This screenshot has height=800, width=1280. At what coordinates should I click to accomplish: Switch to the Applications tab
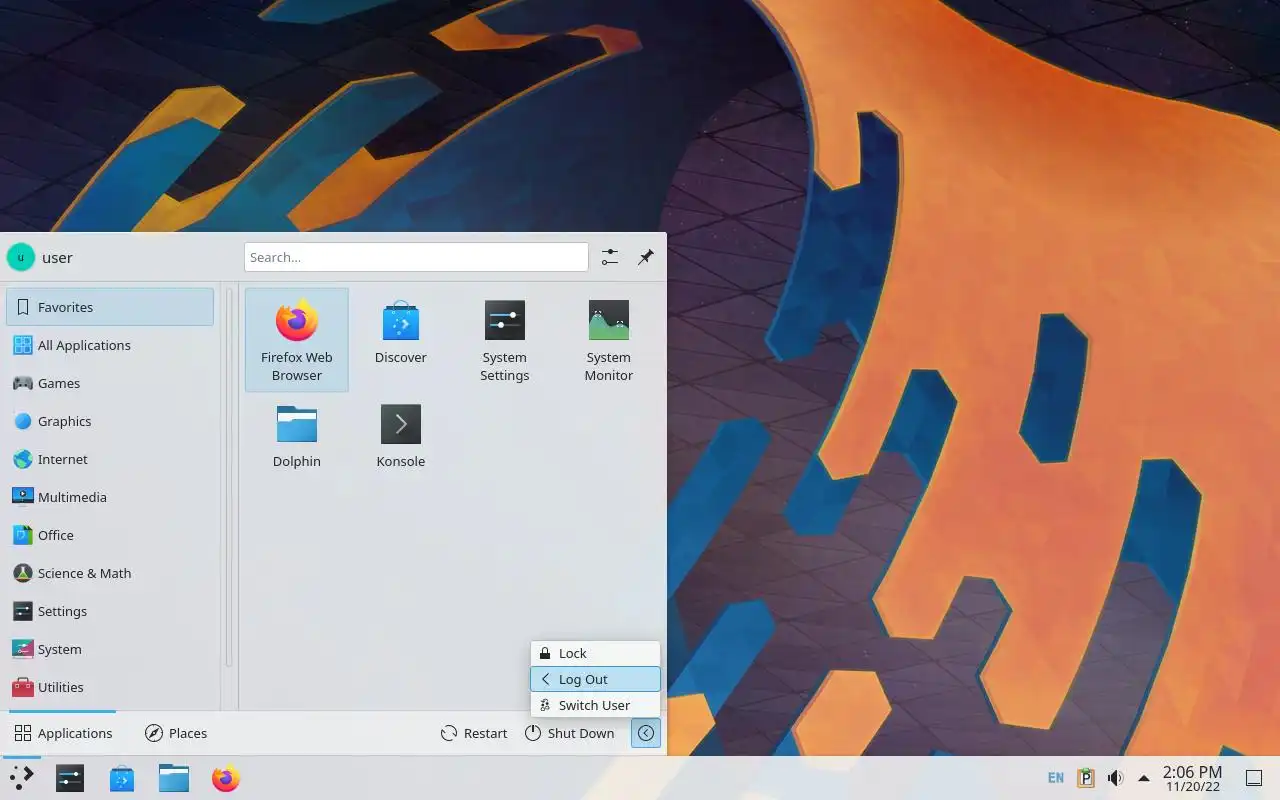point(63,733)
